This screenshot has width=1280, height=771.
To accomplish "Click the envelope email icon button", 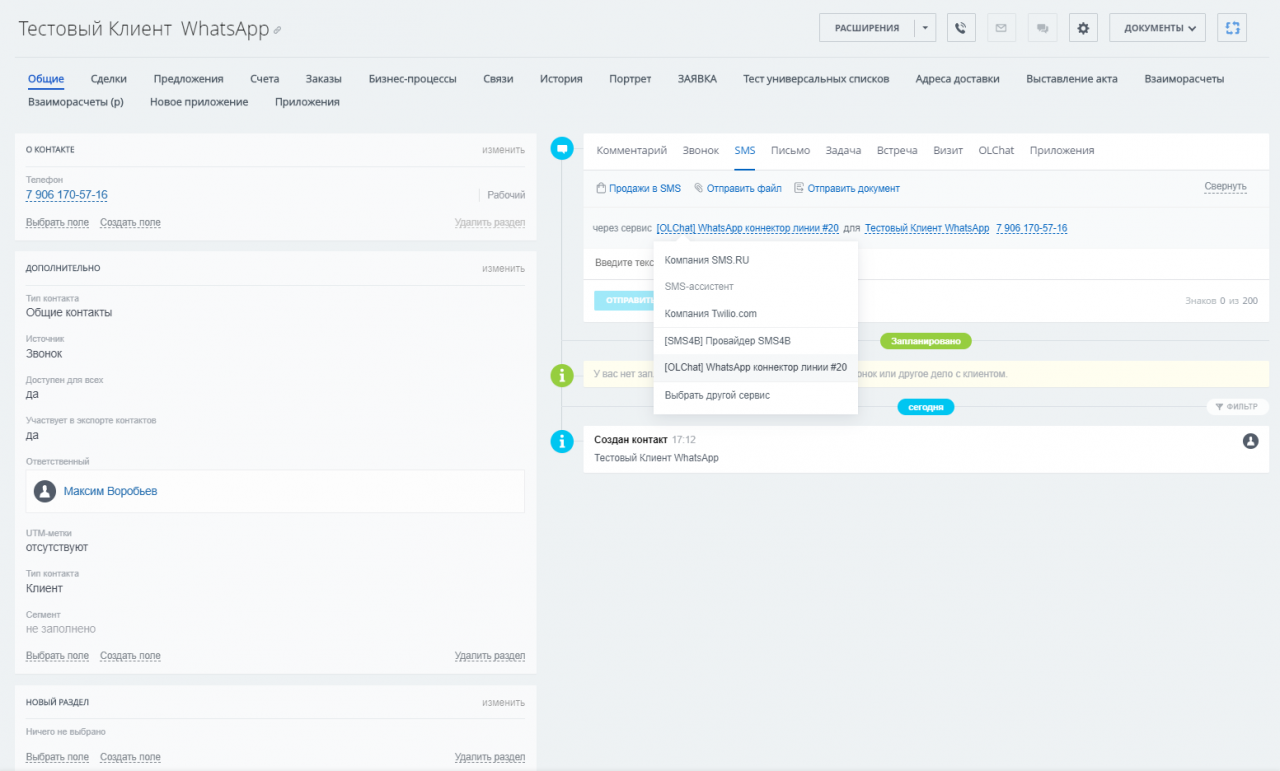I will [1001, 28].
